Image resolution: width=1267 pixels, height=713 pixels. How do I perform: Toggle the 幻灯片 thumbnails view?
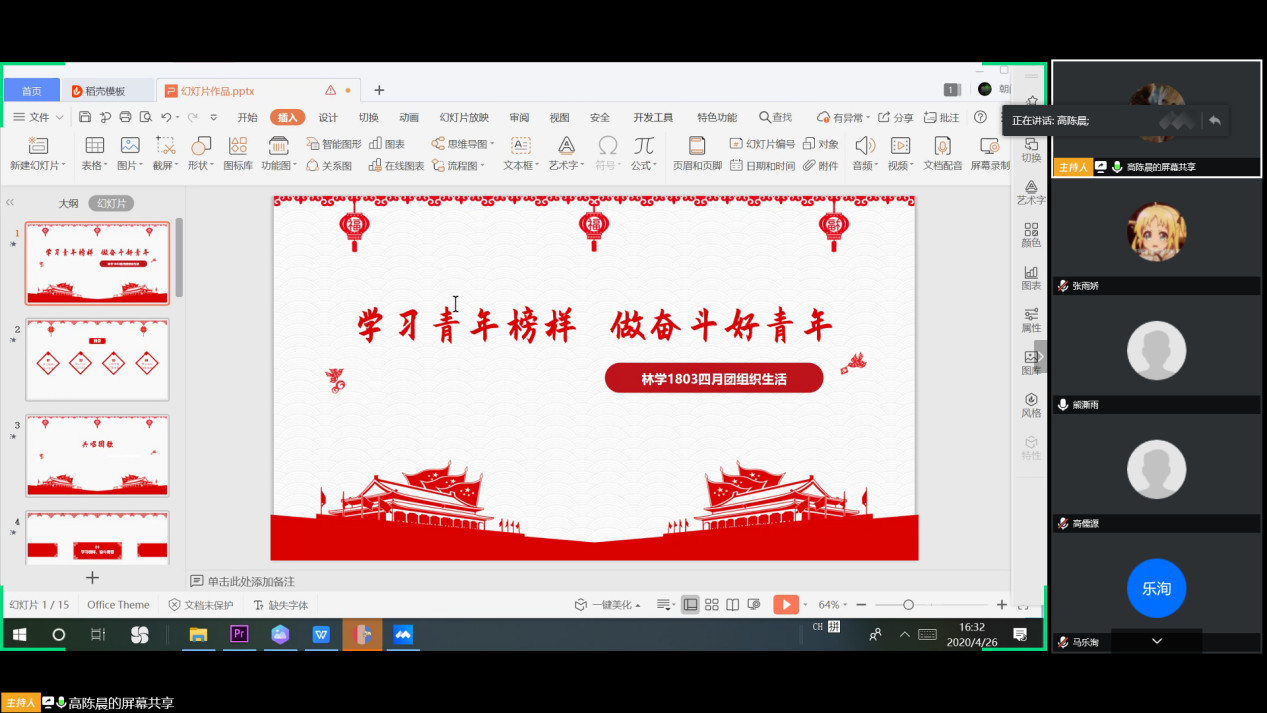(111, 203)
